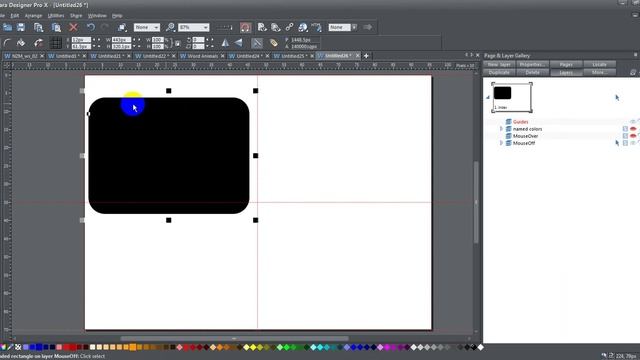
Task: Click the flip vertical triangle icon
Action: click(238, 42)
